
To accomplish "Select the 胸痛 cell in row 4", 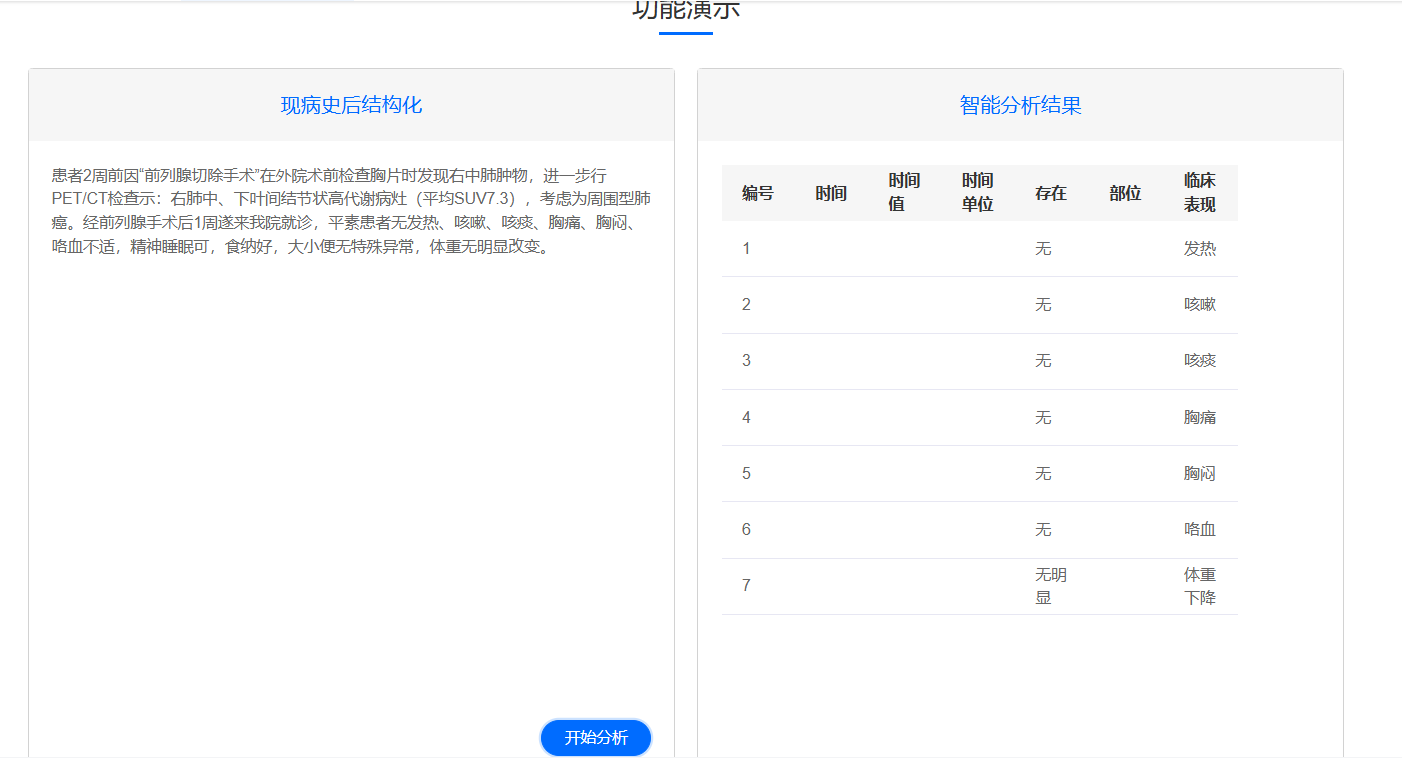I will [1199, 417].
